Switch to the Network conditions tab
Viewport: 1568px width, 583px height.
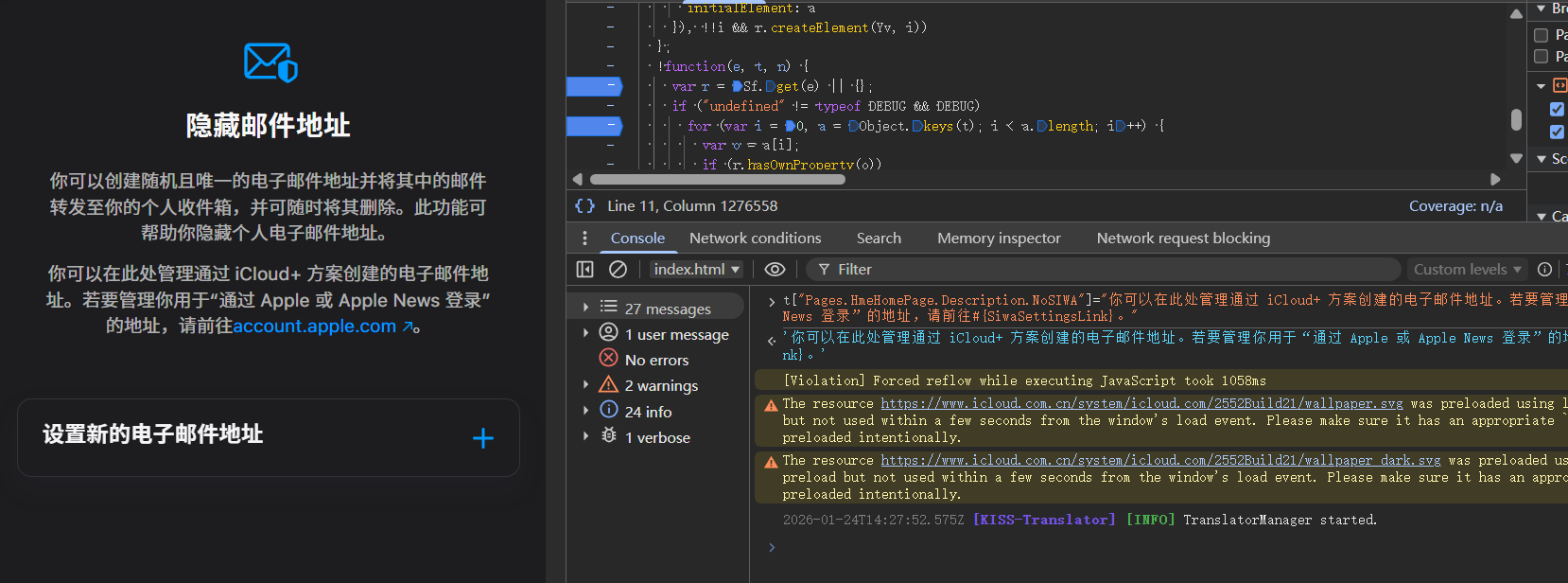pos(755,238)
